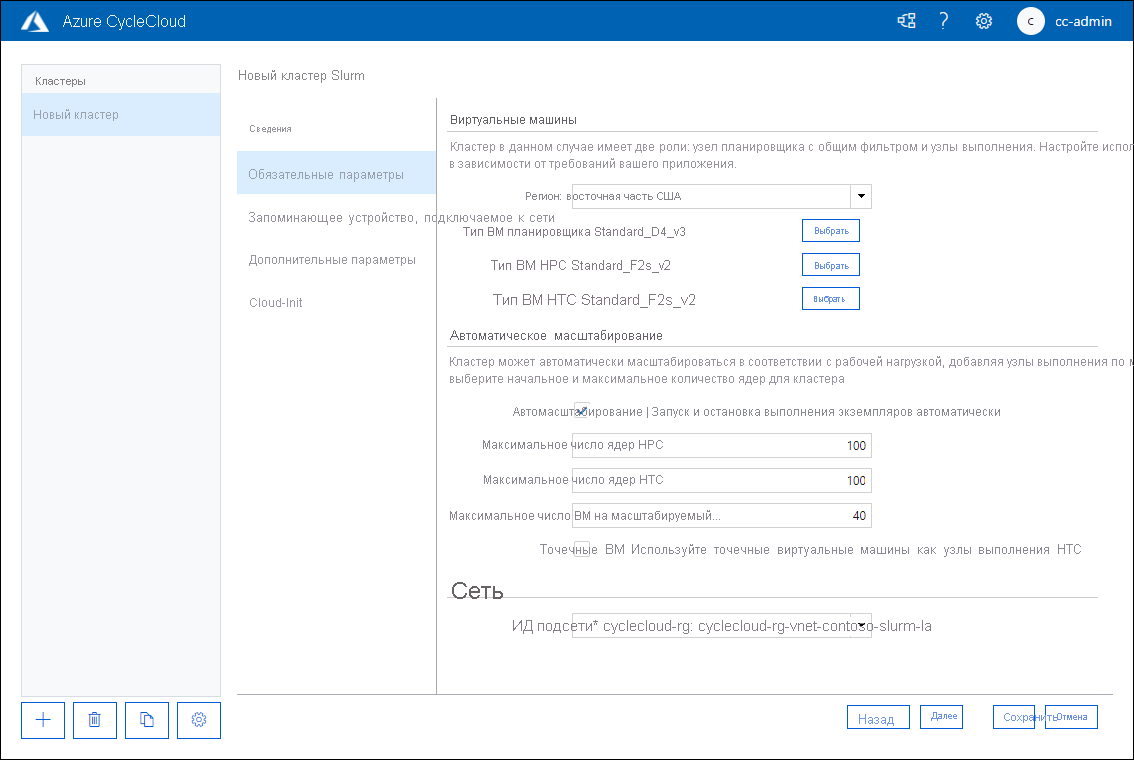Image resolution: width=1134 pixels, height=760 pixels.
Task: Open the Сведения section
Action: [270, 129]
